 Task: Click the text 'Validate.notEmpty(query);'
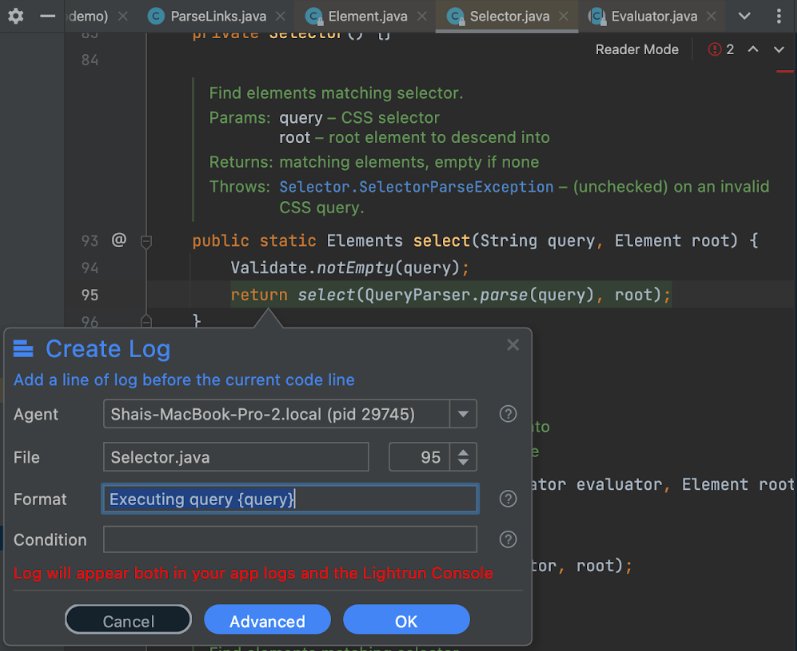[350, 267]
